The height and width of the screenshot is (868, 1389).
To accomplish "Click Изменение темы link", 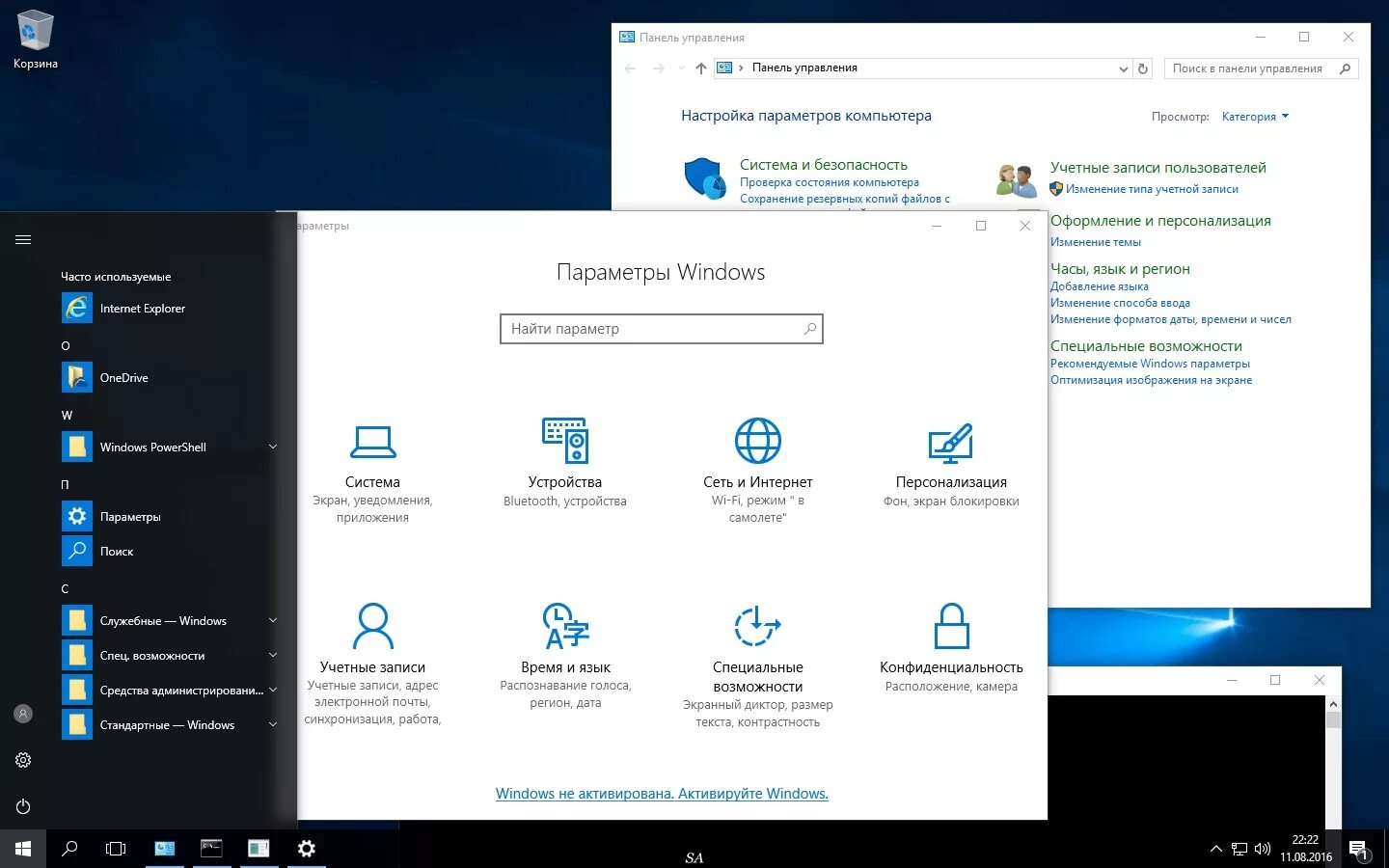I will [1095, 242].
